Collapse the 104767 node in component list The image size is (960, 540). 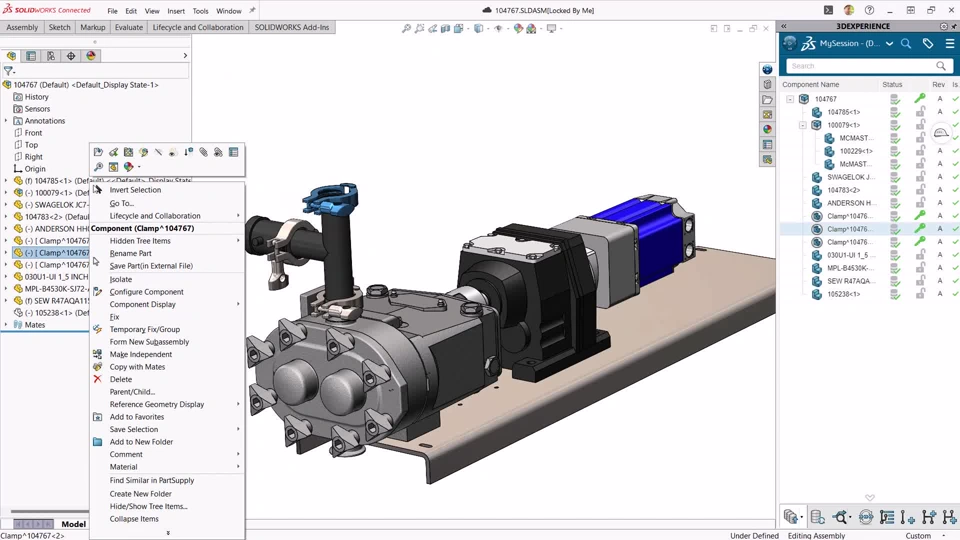point(790,99)
